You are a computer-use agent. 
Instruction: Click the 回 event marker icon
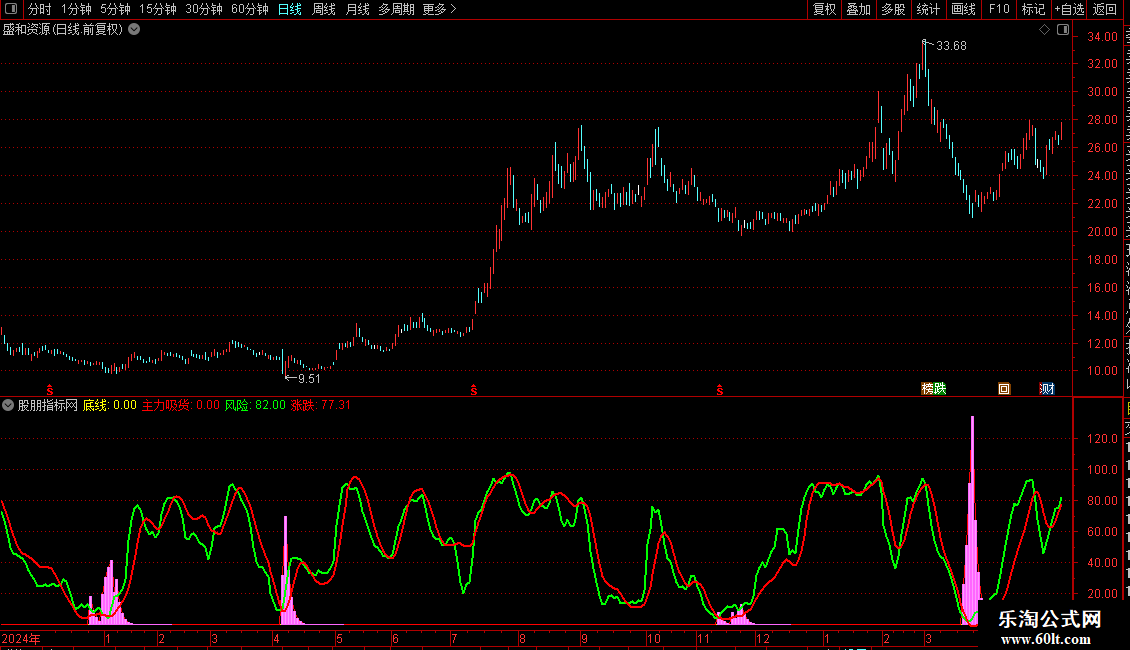[x=1004, y=388]
